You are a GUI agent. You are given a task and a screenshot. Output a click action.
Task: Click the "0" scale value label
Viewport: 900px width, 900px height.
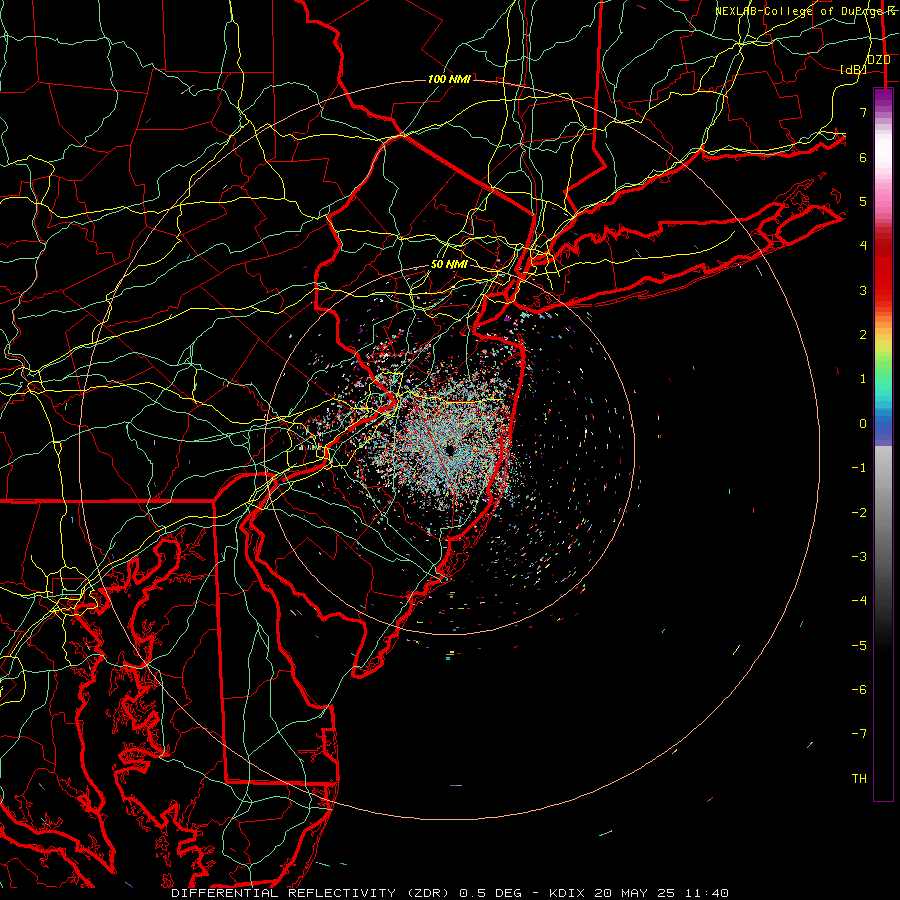[x=863, y=424]
